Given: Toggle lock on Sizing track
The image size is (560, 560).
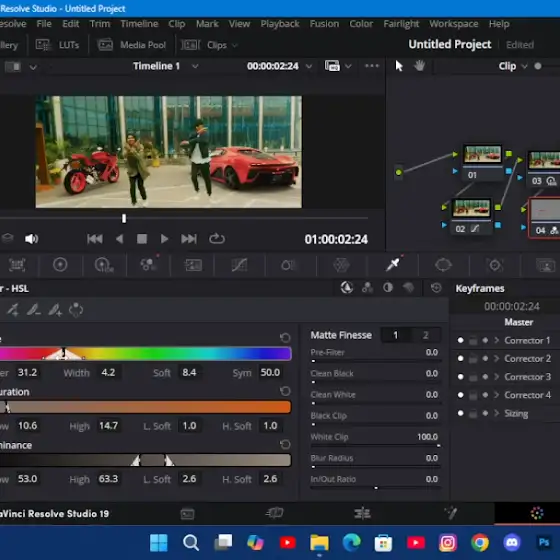Looking at the screenshot, I should tap(472, 414).
